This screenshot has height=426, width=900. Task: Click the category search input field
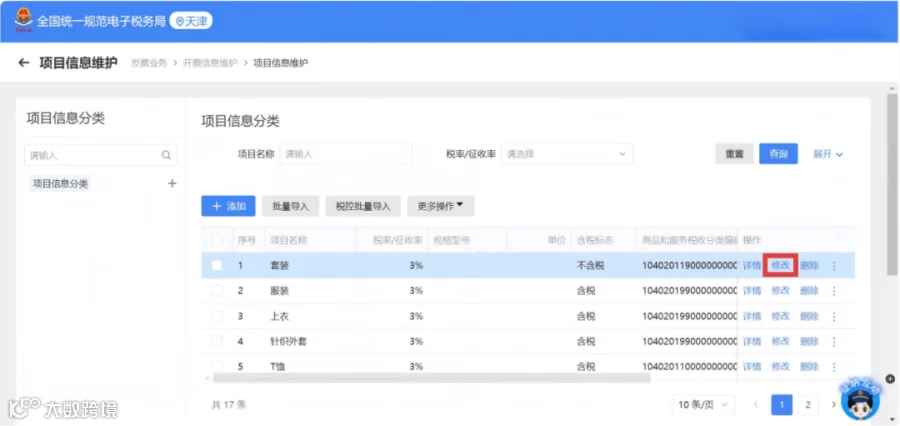(100, 155)
